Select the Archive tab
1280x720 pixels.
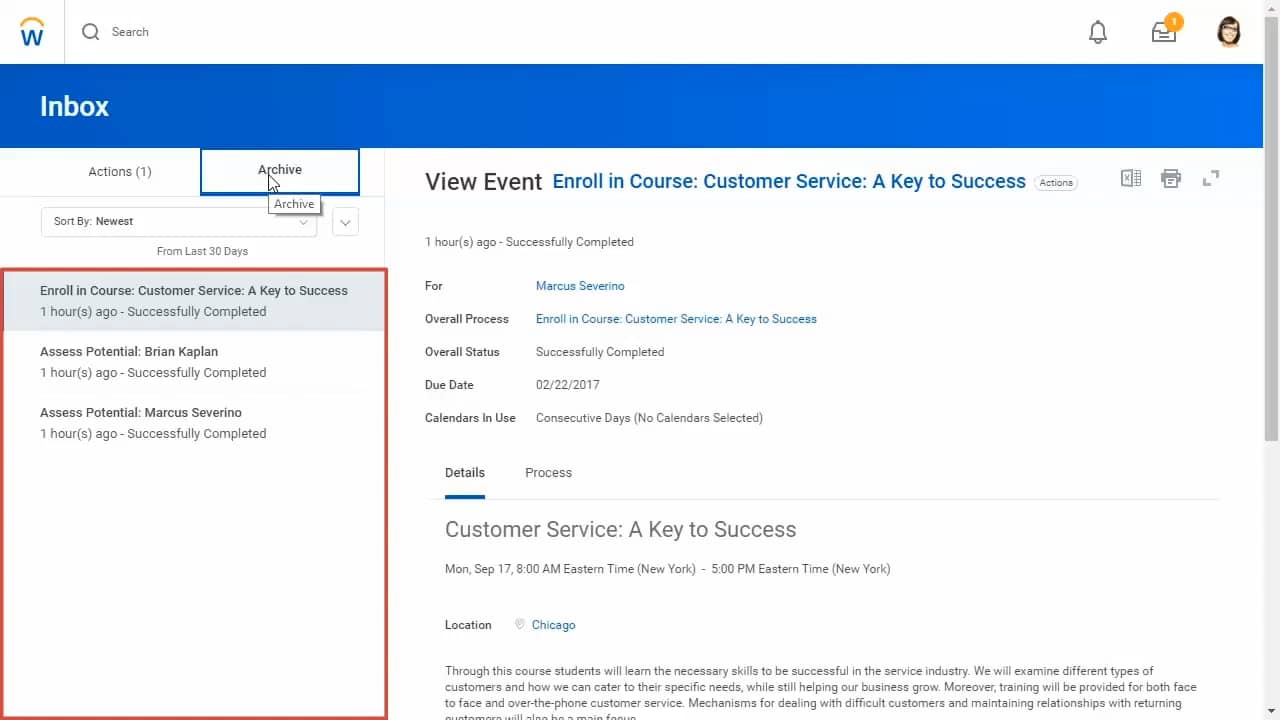tap(280, 171)
